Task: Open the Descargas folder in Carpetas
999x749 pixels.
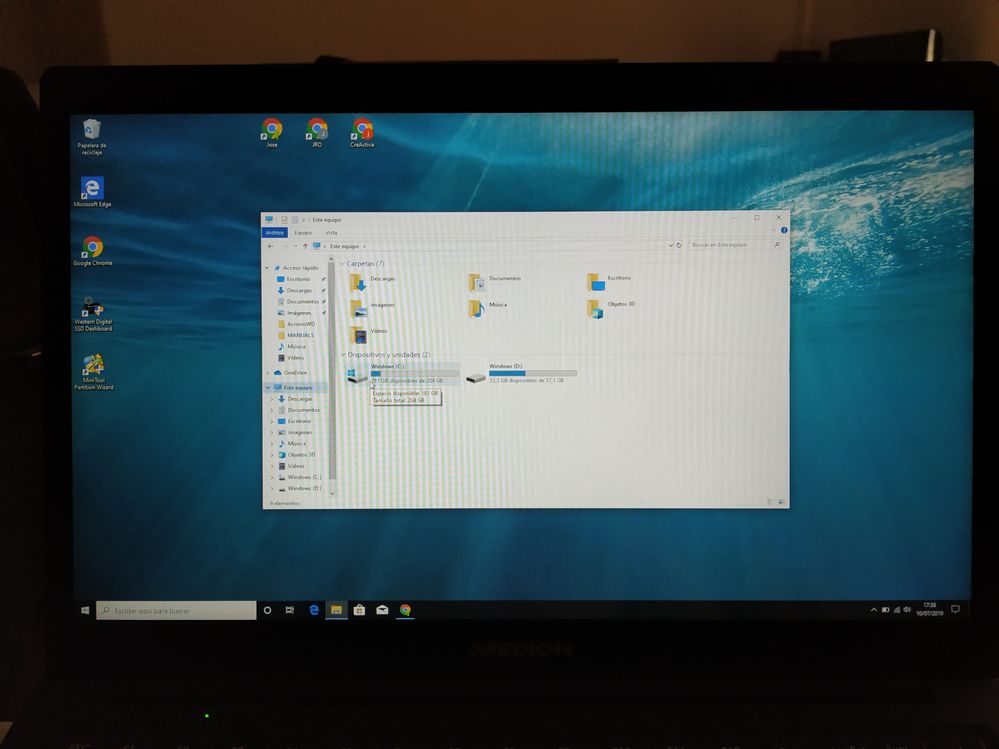Action: coord(359,282)
